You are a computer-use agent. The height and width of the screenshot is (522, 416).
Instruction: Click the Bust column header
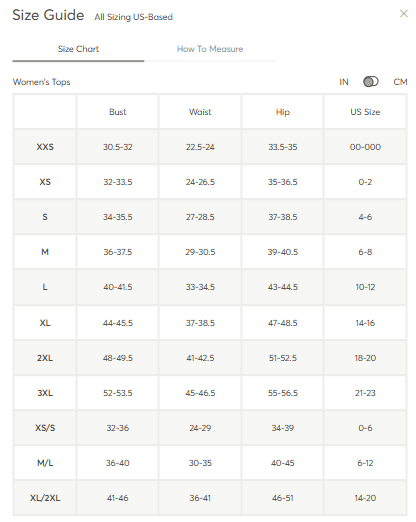pos(118,112)
